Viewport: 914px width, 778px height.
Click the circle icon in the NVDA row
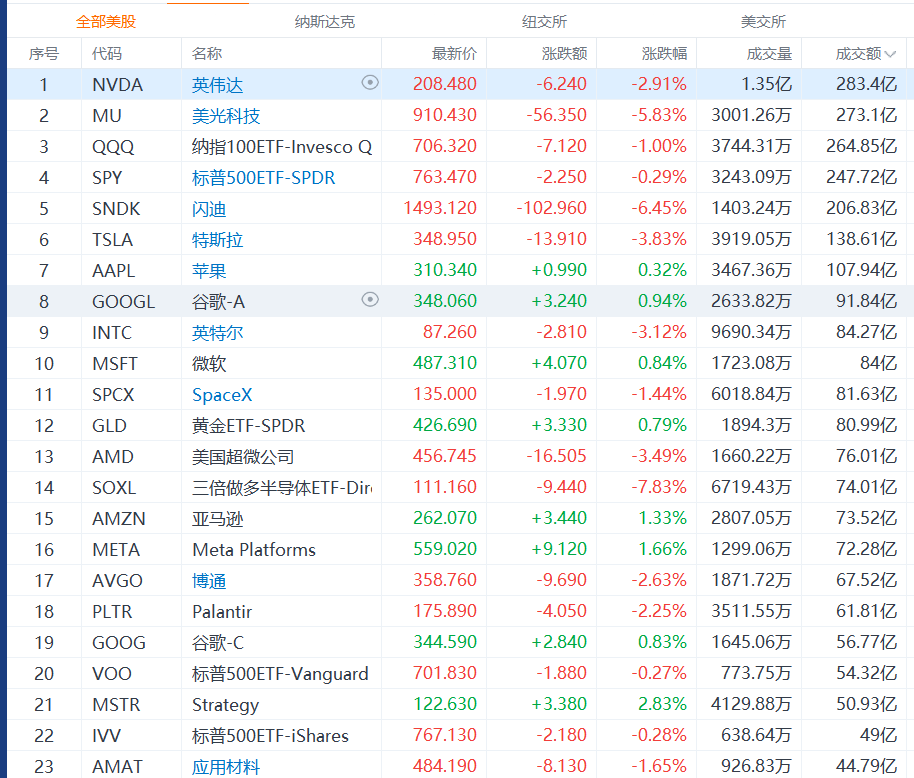point(370,83)
